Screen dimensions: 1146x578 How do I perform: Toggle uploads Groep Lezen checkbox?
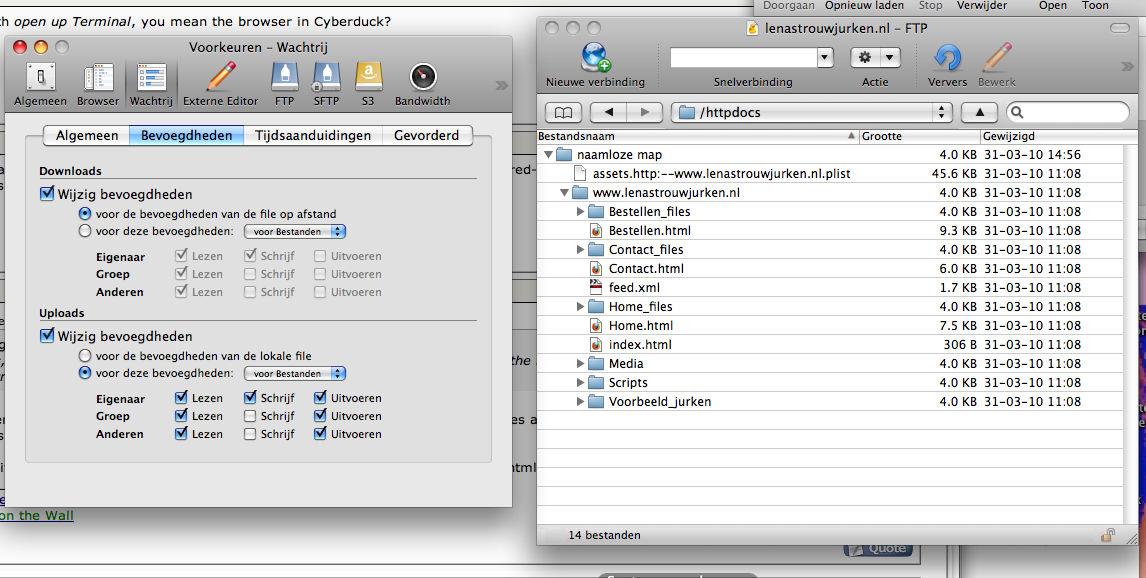181,416
